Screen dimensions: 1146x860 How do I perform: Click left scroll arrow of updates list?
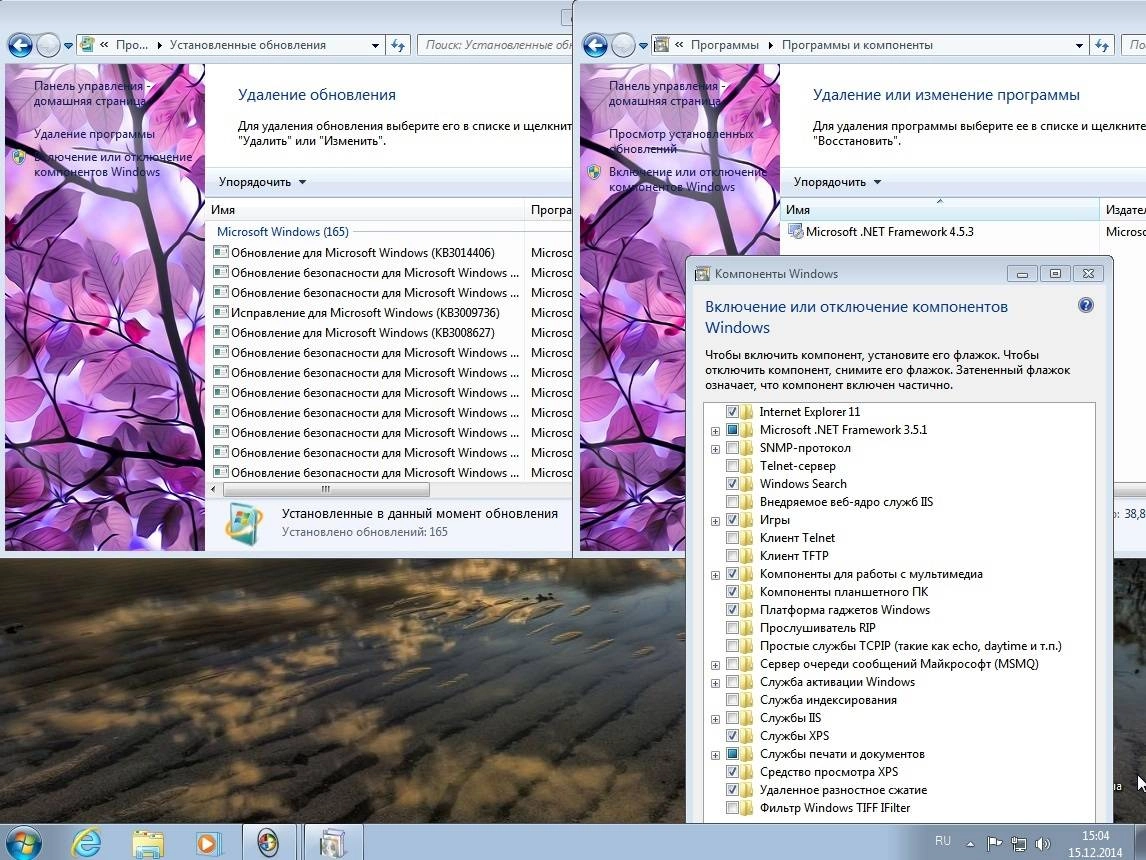point(213,490)
